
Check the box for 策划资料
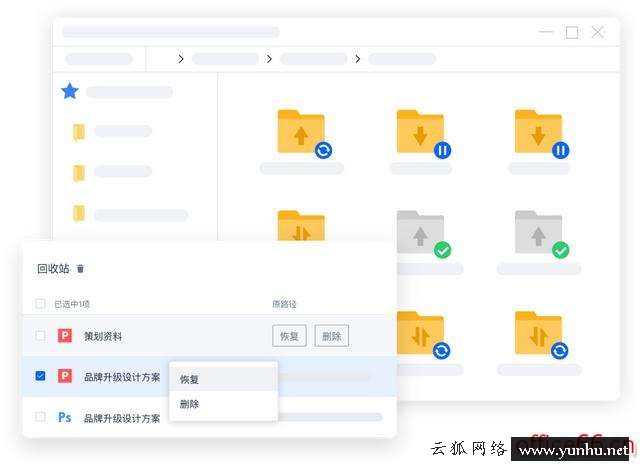coord(40,336)
